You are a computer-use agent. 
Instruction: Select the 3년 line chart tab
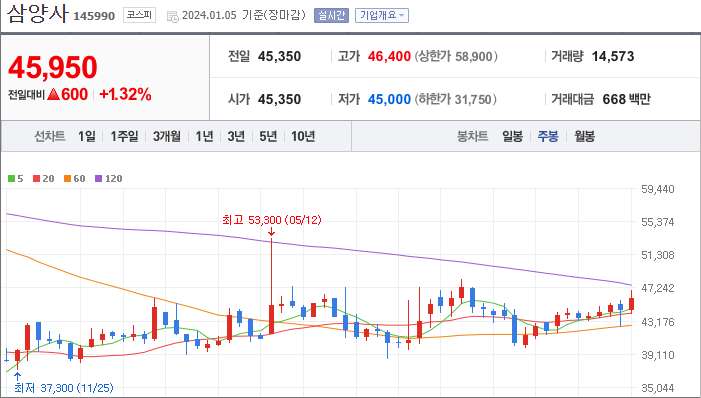pyautogui.click(x=236, y=136)
